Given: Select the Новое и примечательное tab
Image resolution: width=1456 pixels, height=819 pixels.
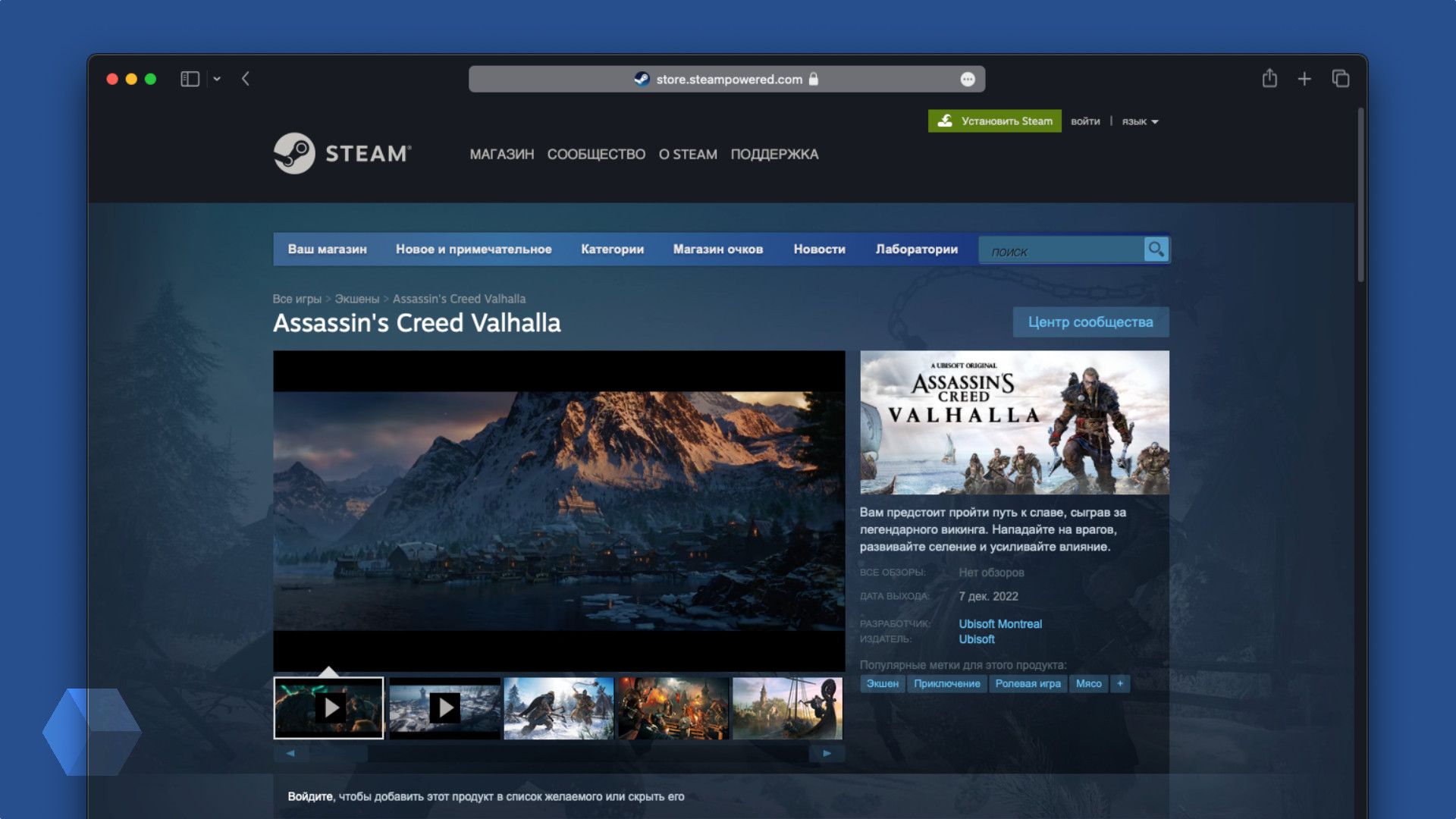Looking at the screenshot, I should tap(473, 249).
